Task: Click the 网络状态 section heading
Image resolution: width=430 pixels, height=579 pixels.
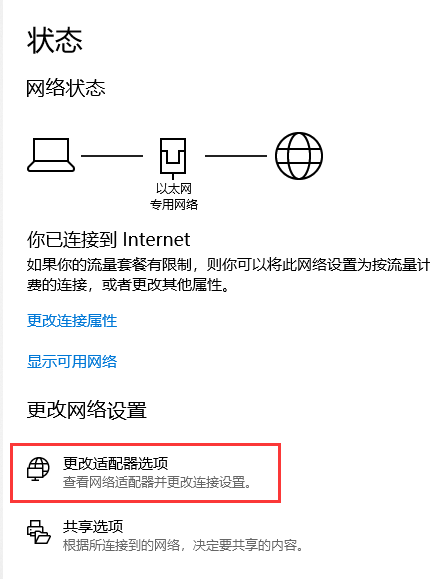Action: (x=66, y=88)
